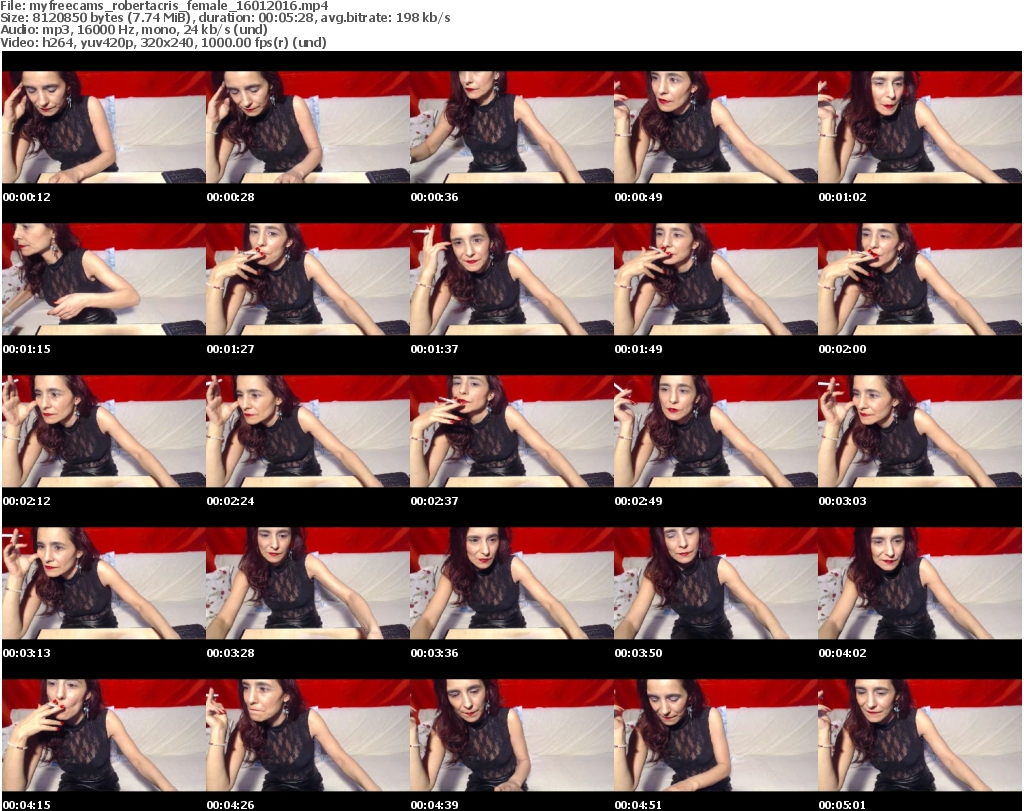The image size is (1024, 811).
Task: Select the thumbnail frame at 00:03:28
Action: pos(308,583)
